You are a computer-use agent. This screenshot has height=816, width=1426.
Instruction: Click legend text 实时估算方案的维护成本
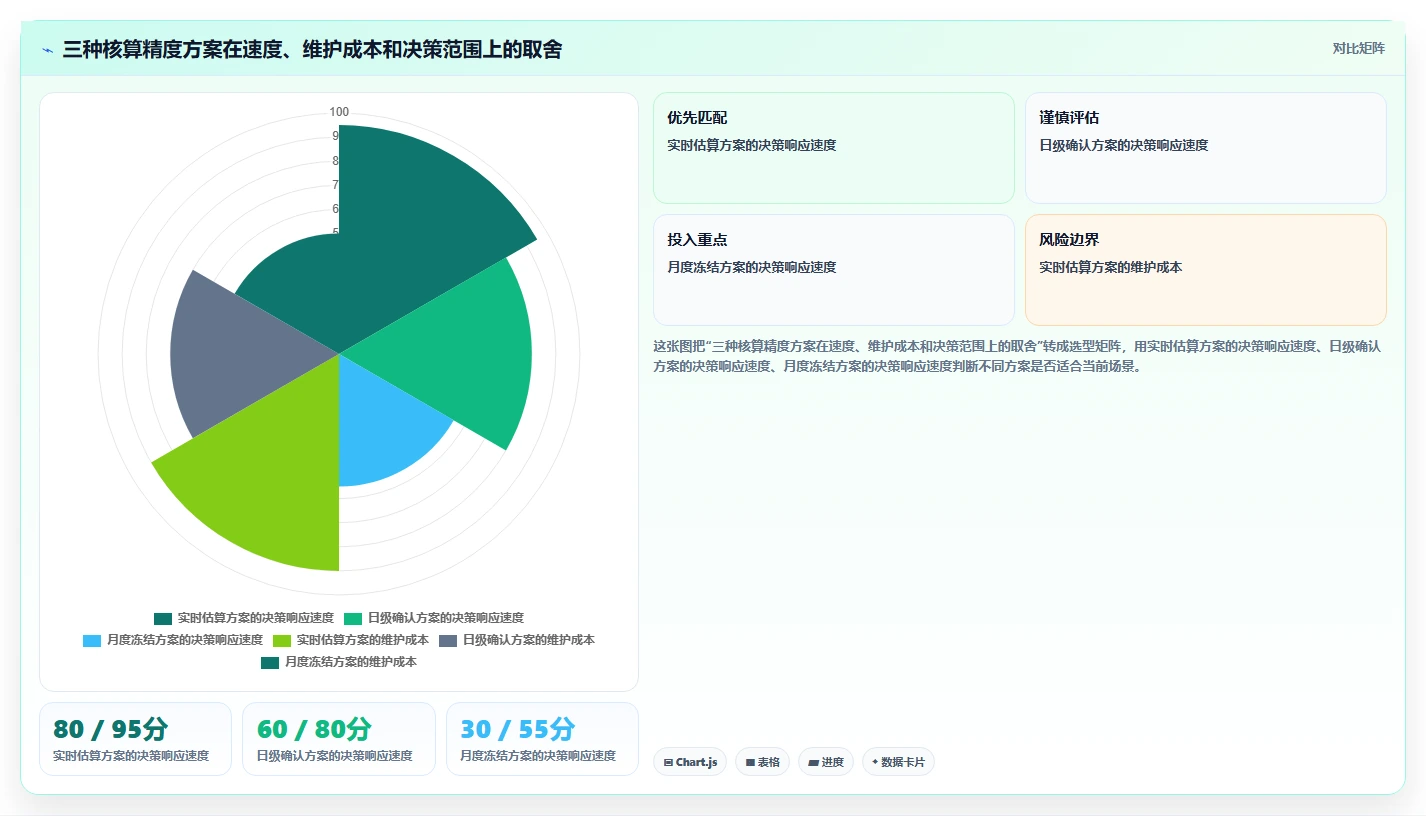pos(363,640)
